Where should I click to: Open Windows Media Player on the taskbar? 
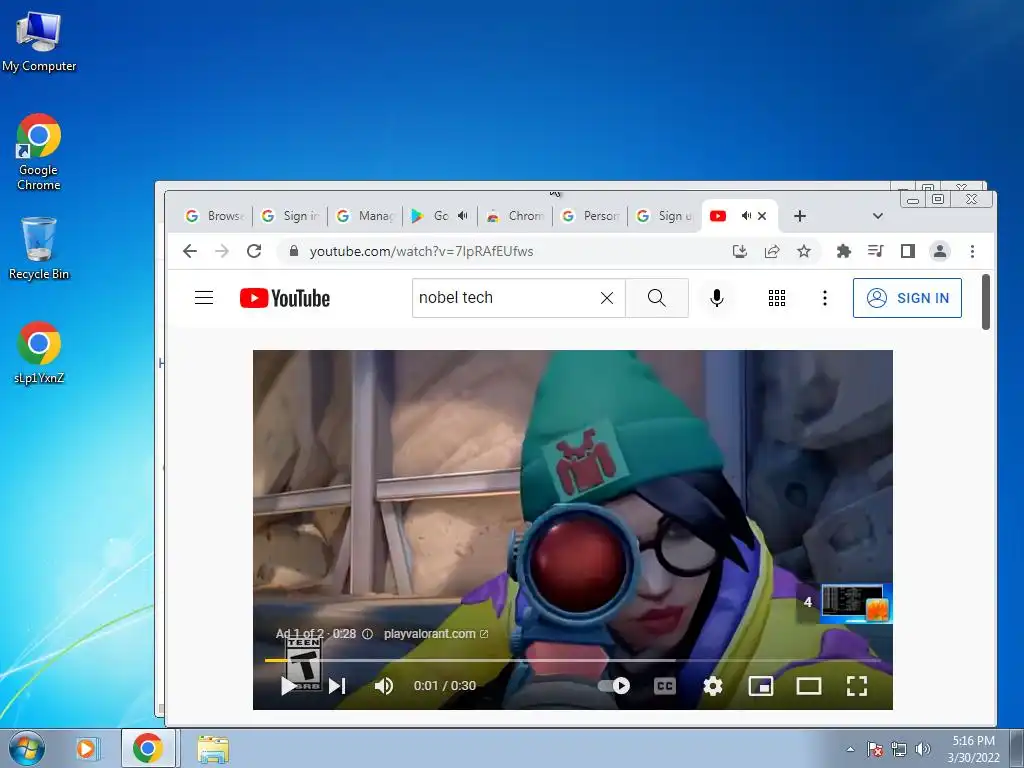pyautogui.click(x=86, y=748)
